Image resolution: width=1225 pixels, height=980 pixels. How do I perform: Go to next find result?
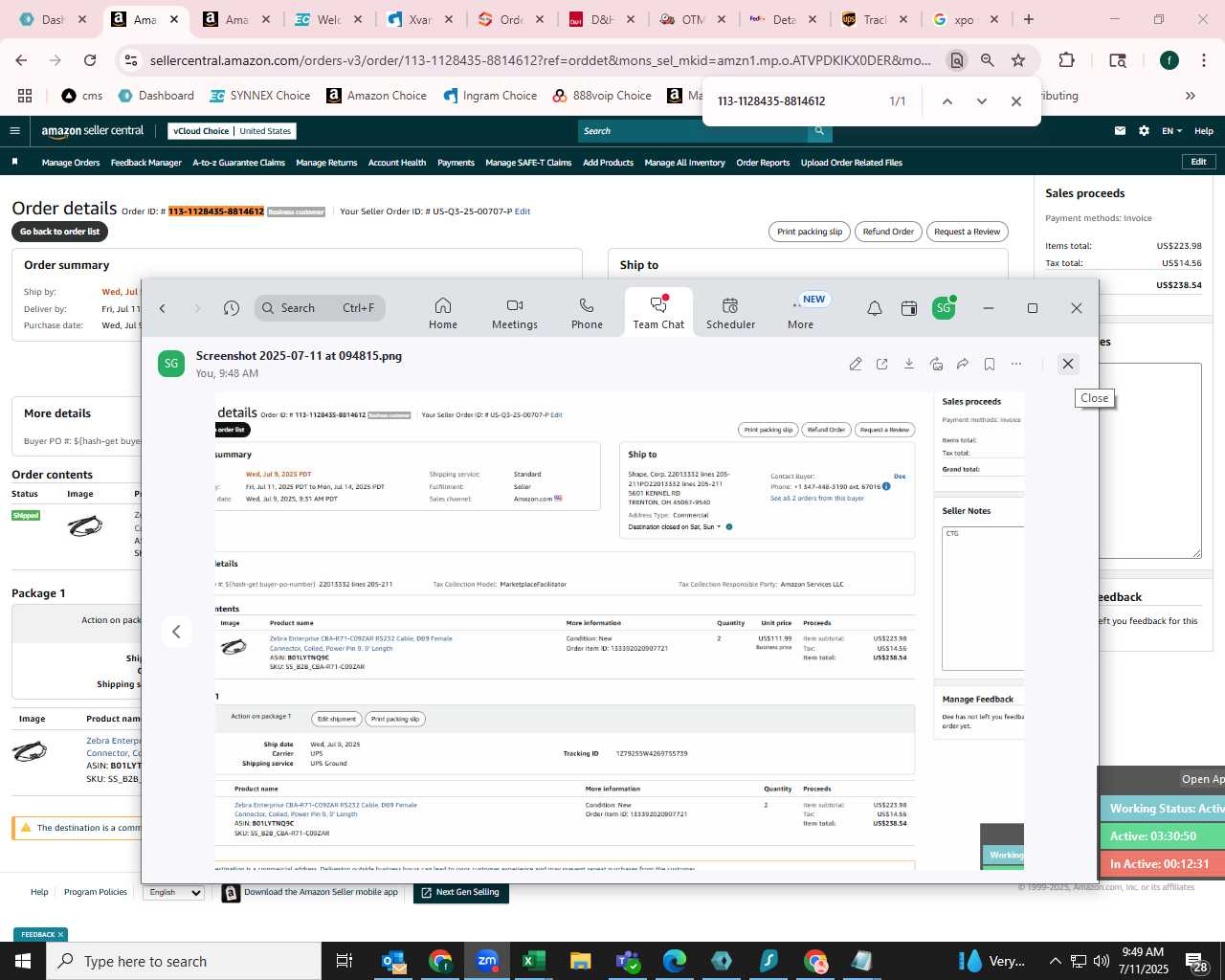pyautogui.click(x=981, y=101)
